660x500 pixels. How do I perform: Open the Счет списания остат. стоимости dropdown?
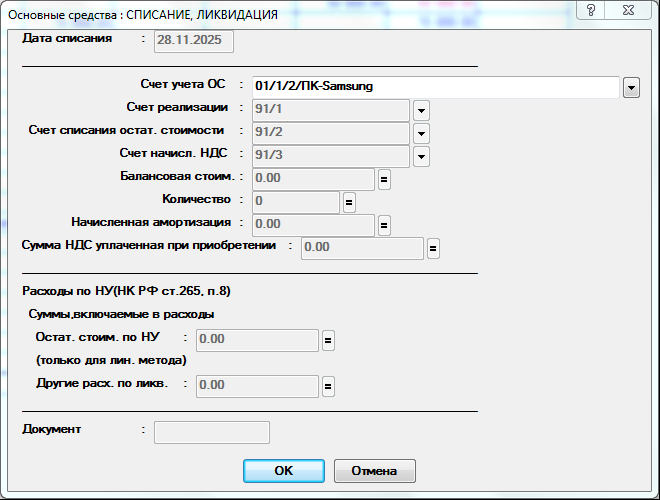point(421,133)
